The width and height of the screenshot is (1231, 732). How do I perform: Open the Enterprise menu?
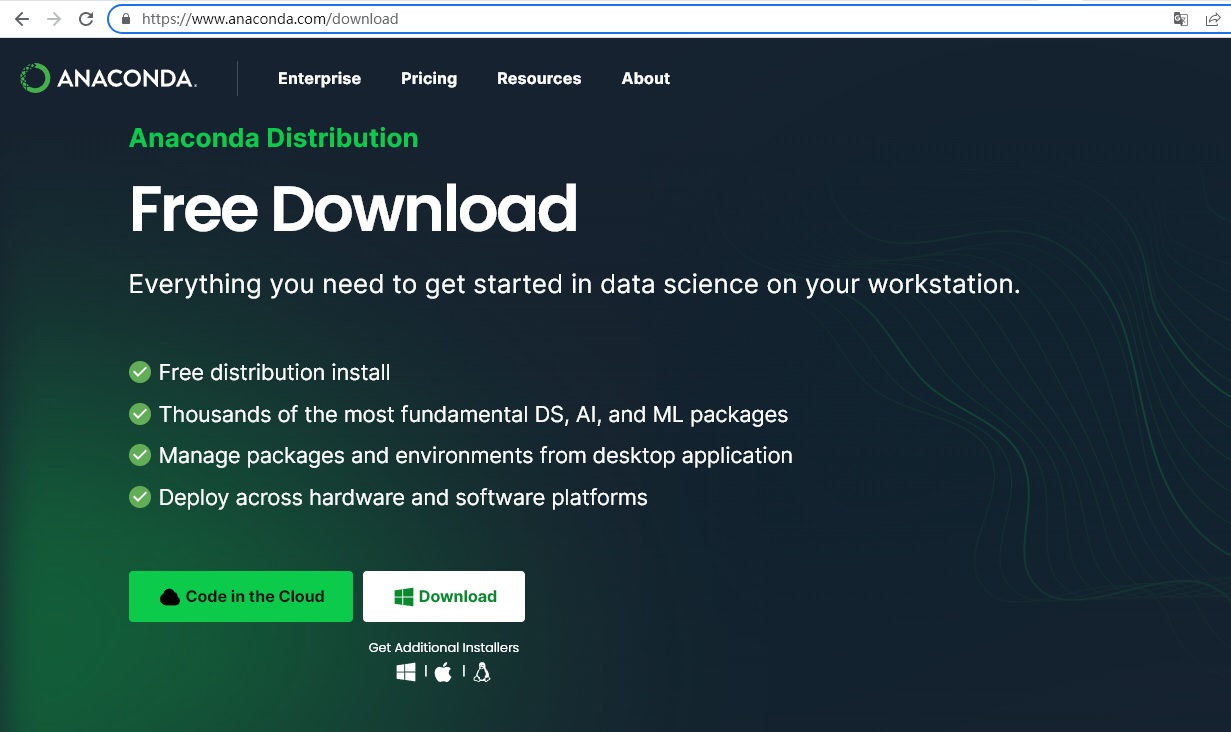319,79
